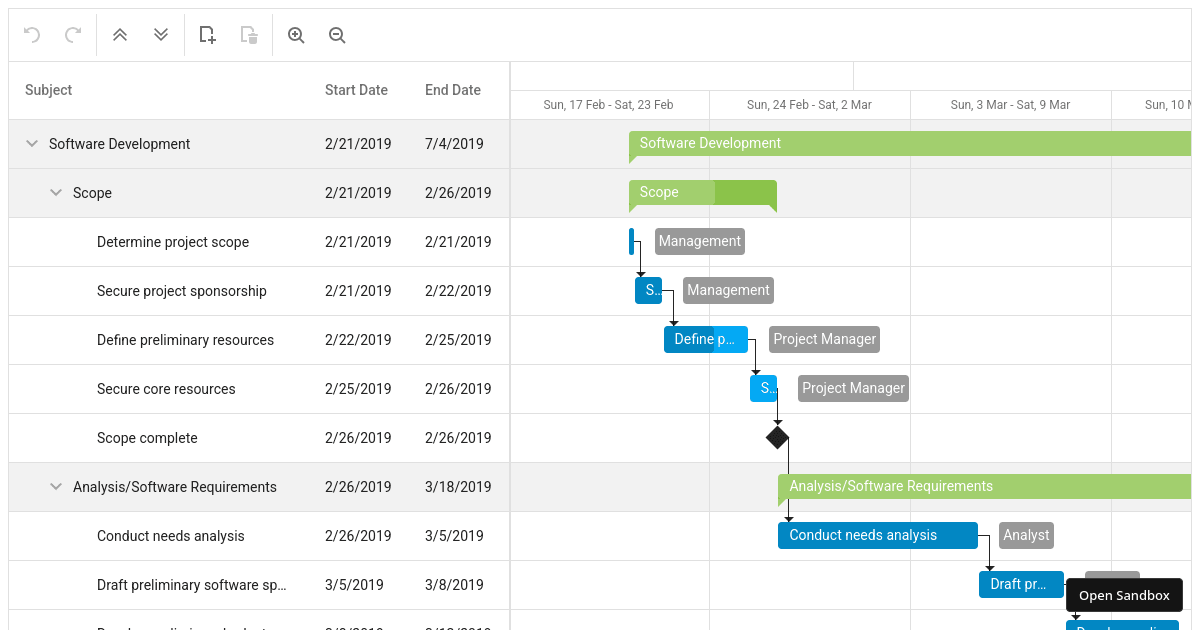Click the Conduct needs analysis task bar

click(878, 535)
